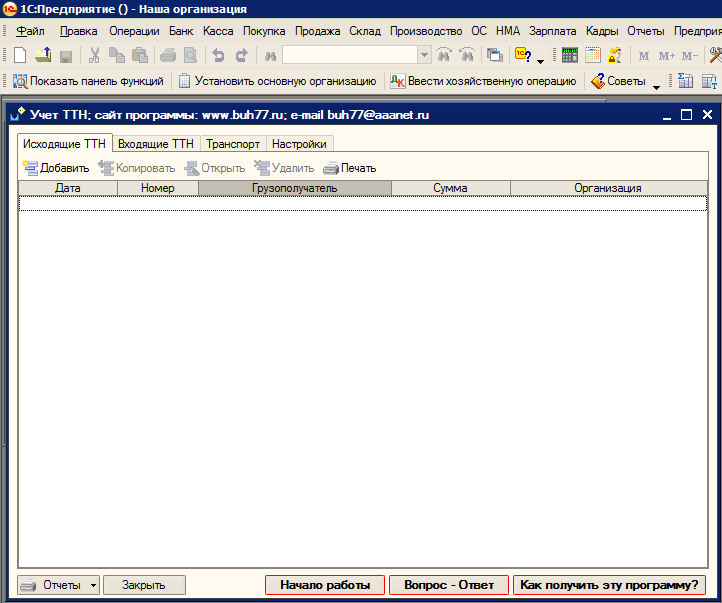The width and height of the screenshot is (722, 603).
Task: Click the Undo arrow icon
Action: point(218,56)
